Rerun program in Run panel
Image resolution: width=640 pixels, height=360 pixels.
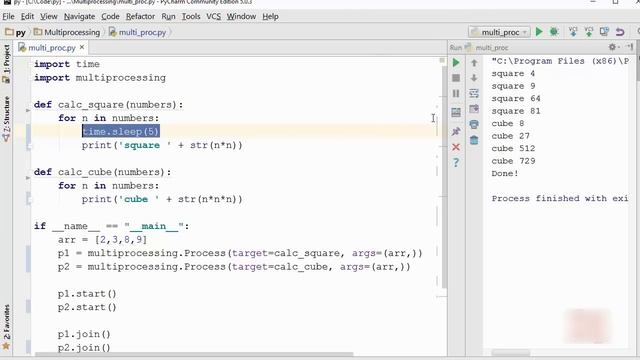pyautogui.click(x=456, y=62)
